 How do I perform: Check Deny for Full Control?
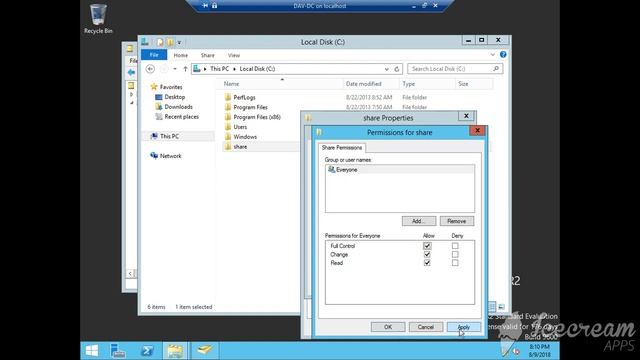(455, 246)
